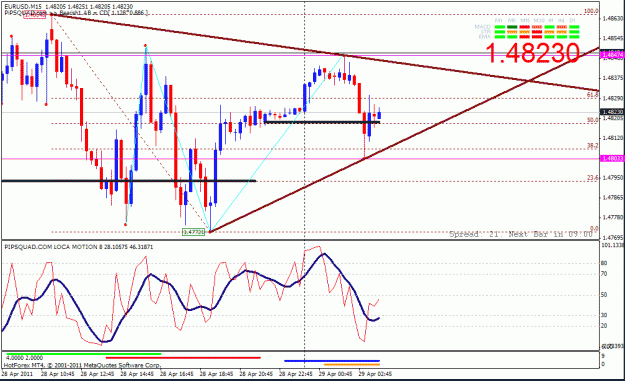Screen dimensions: 625x381
Task: Click the 29 Apr 00:45 time label
Action: point(335,374)
